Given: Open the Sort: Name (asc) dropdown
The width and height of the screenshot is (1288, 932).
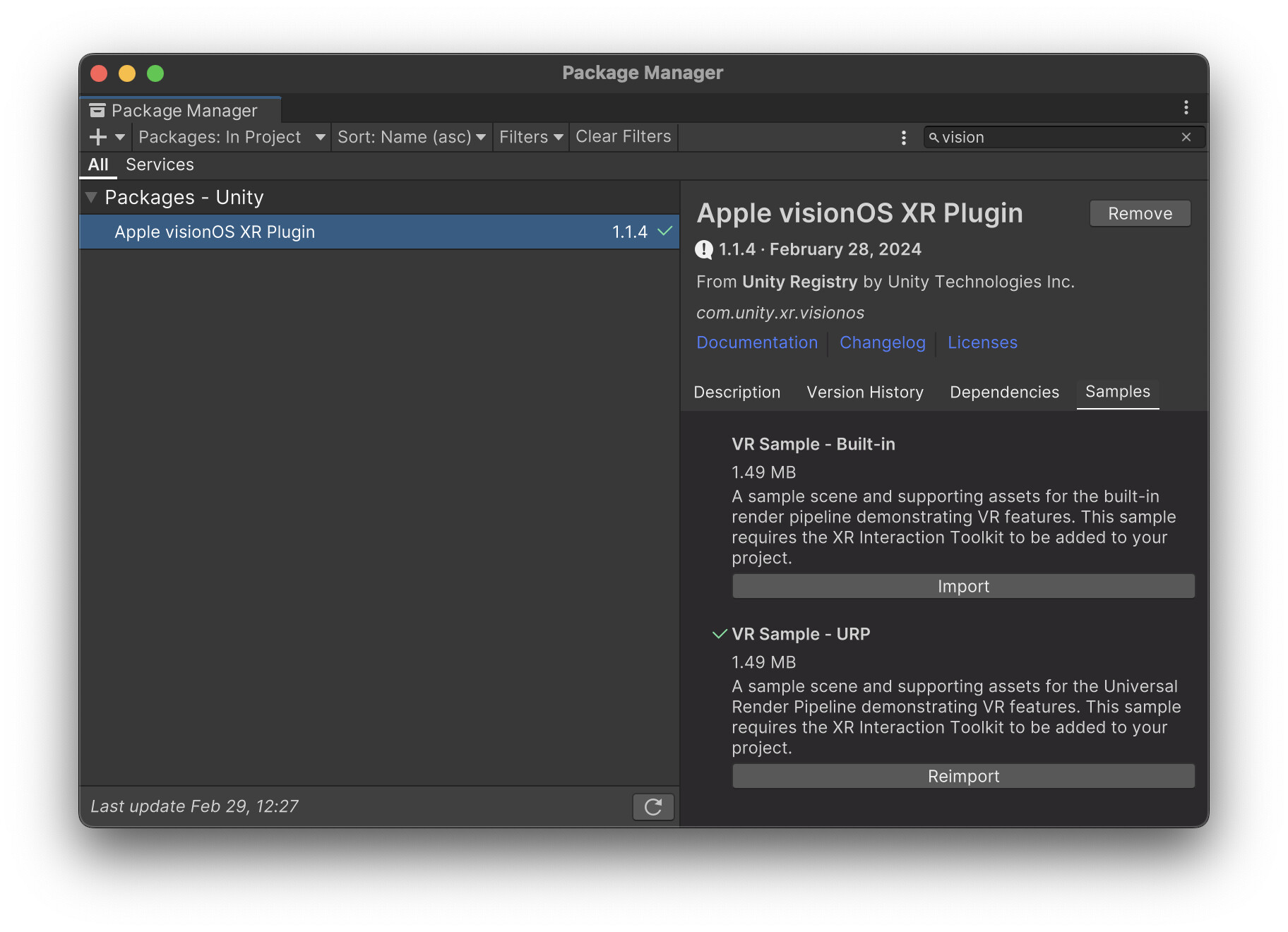Looking at the screenshot, I should point(411,137).
